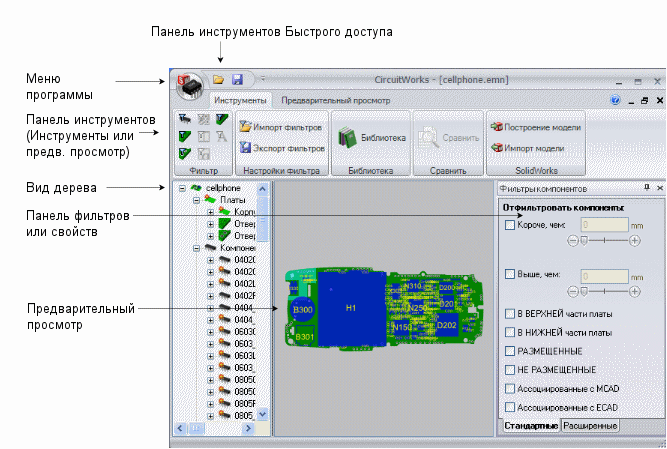Click the grayed Сравнить button
This screenshot has width=667, height=449.
[448, 138]
